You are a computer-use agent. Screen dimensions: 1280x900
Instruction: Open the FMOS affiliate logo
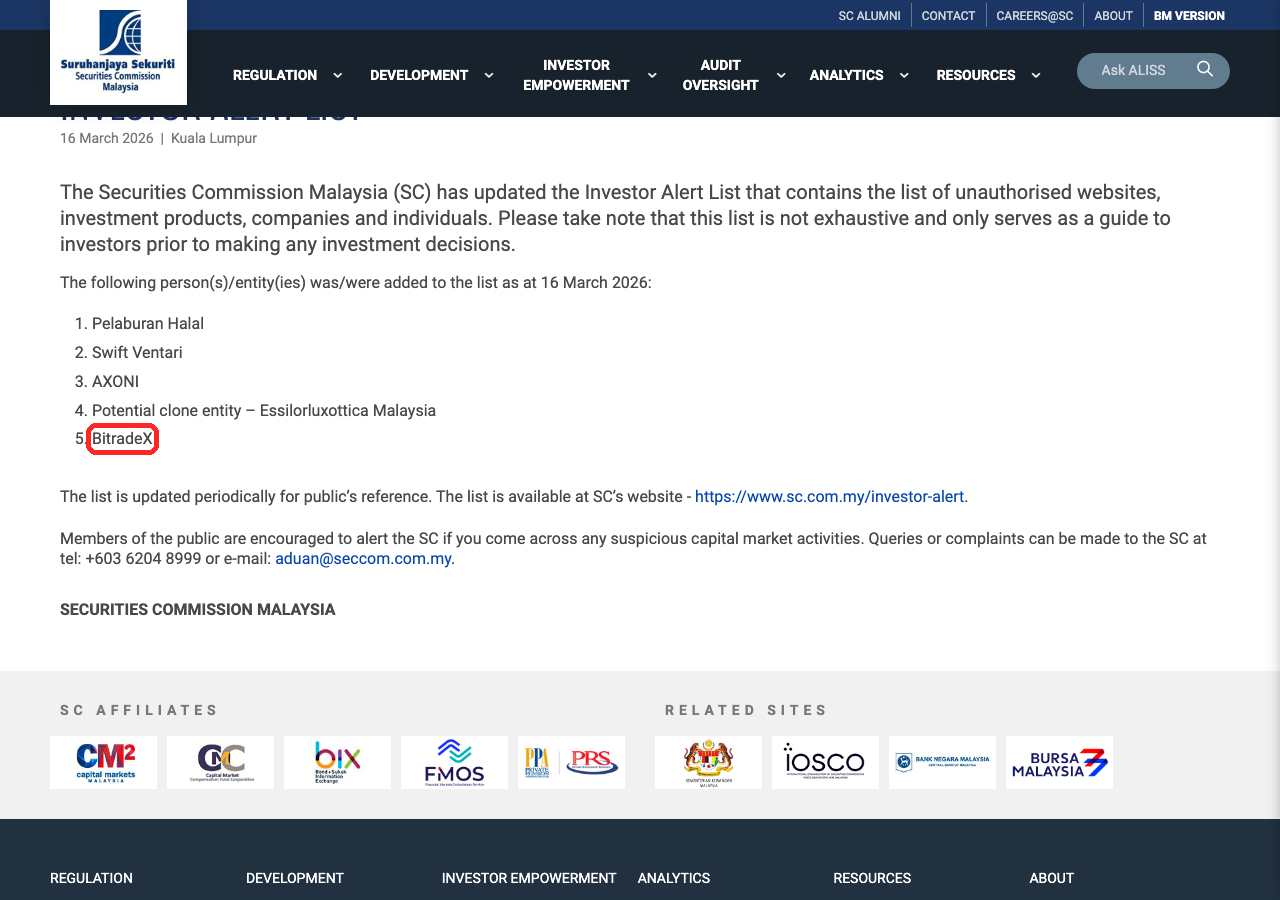point(454,763)
